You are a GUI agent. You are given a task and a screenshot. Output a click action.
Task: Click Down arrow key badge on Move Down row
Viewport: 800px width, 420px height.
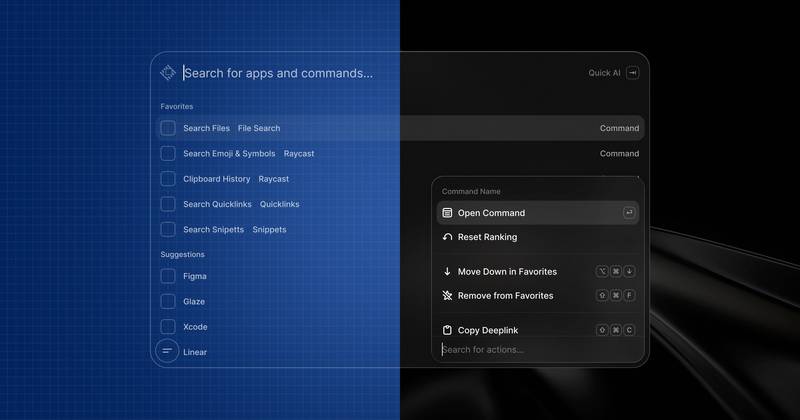pyautogui.click(x=629, y=271)
